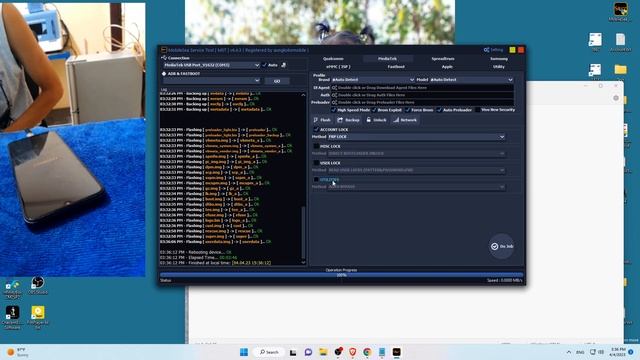Screen dimensions: 640x360
Task: Open the chat app on the taskbar
Action: pos(308,352)
